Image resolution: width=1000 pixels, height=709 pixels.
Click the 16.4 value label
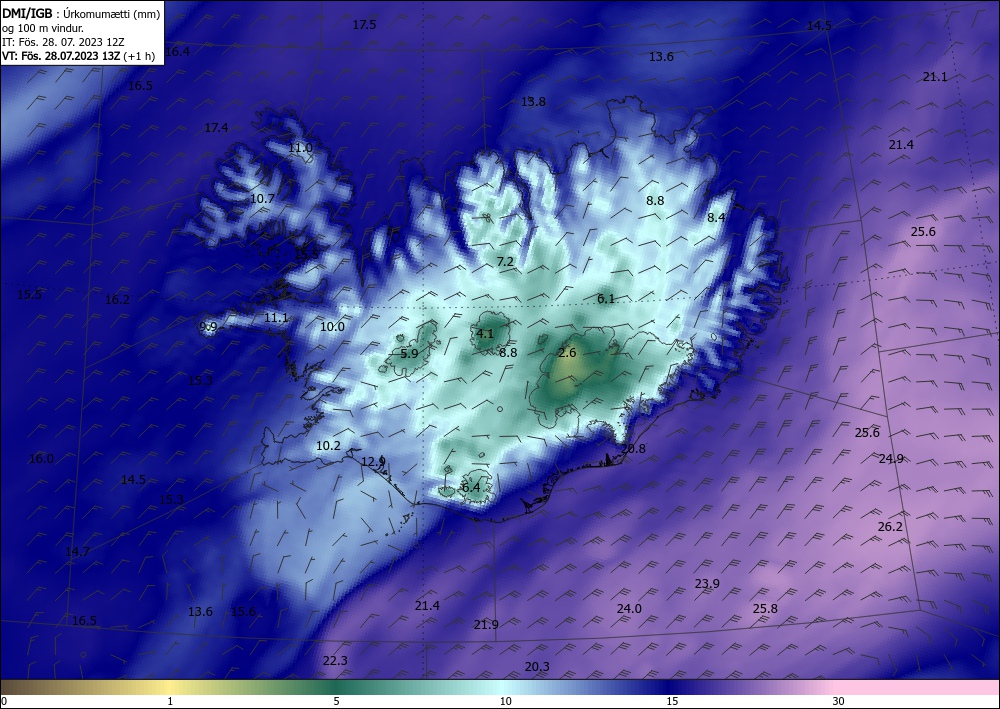177,52
